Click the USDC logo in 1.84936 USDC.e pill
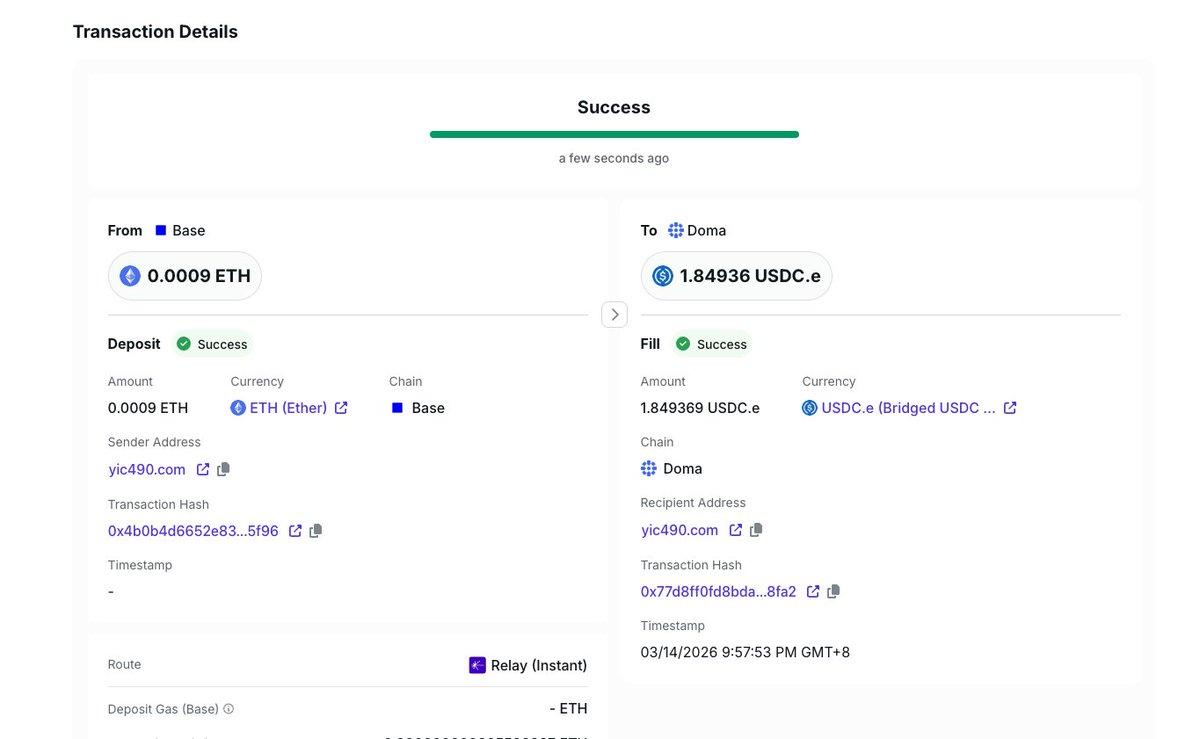 [663, 276]
